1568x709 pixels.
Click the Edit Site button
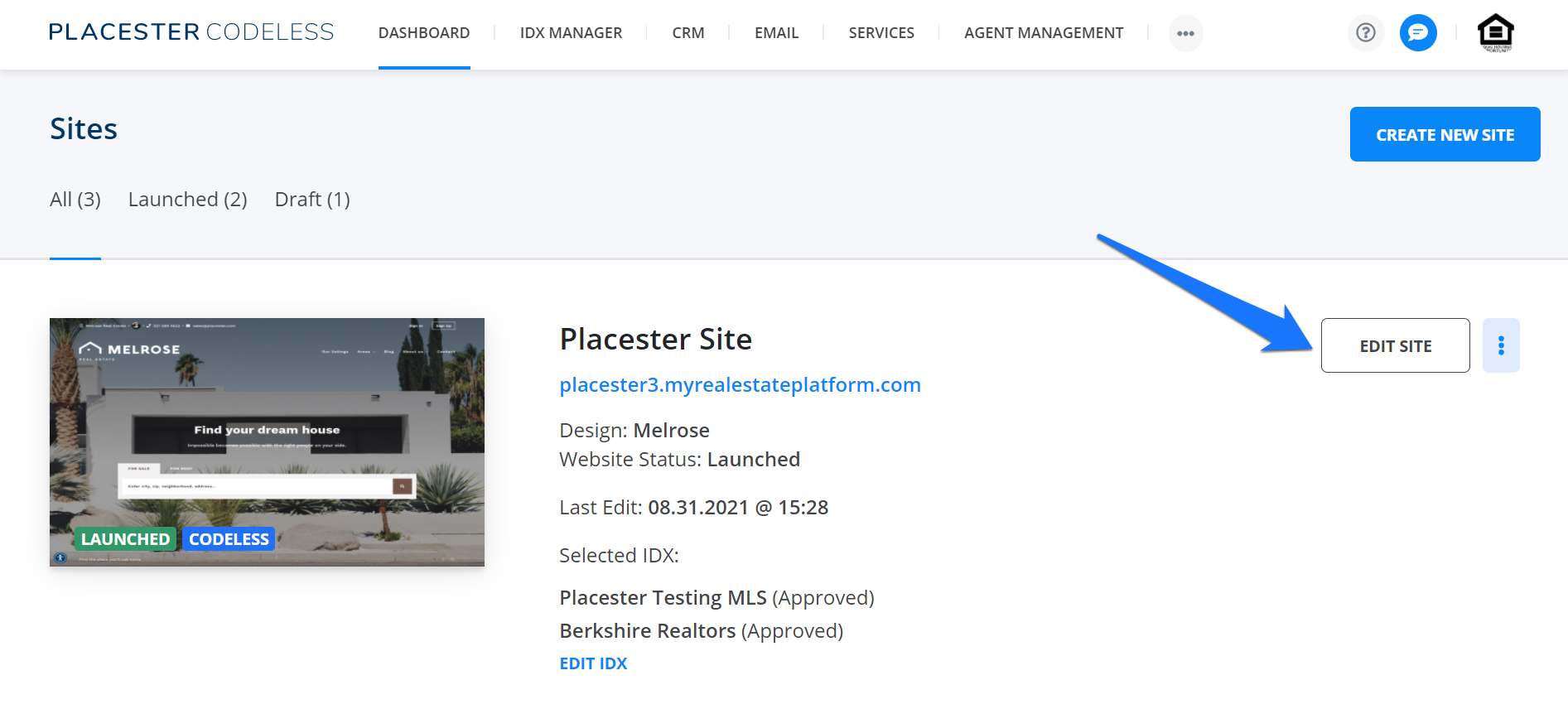pos(1395,345)
